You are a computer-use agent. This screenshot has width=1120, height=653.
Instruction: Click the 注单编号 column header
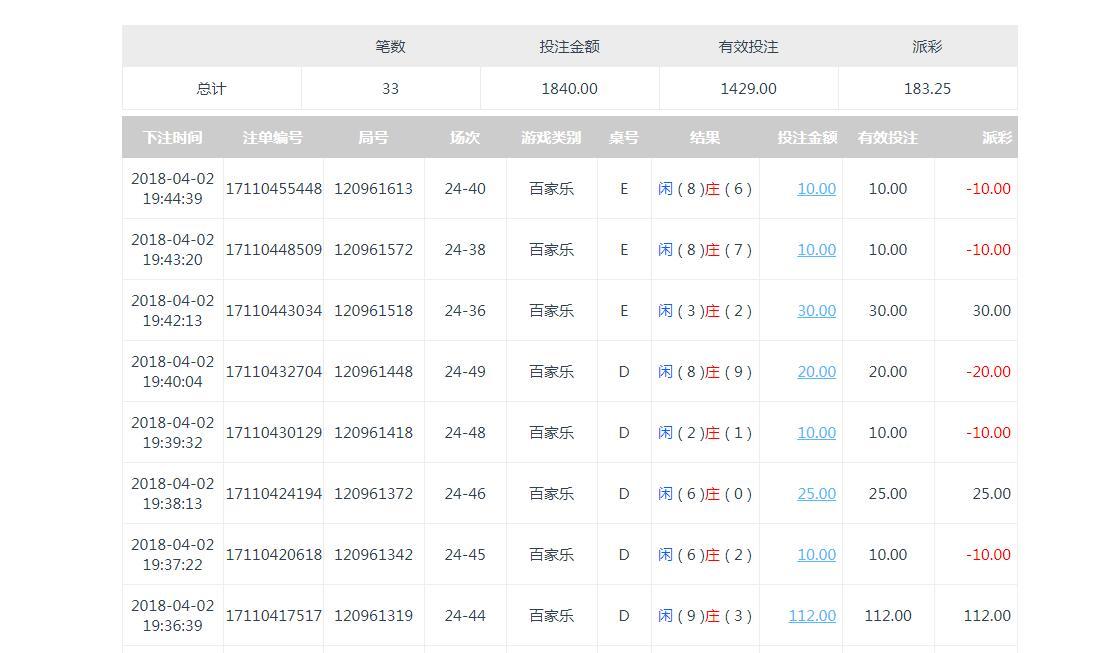click(273, 137)
